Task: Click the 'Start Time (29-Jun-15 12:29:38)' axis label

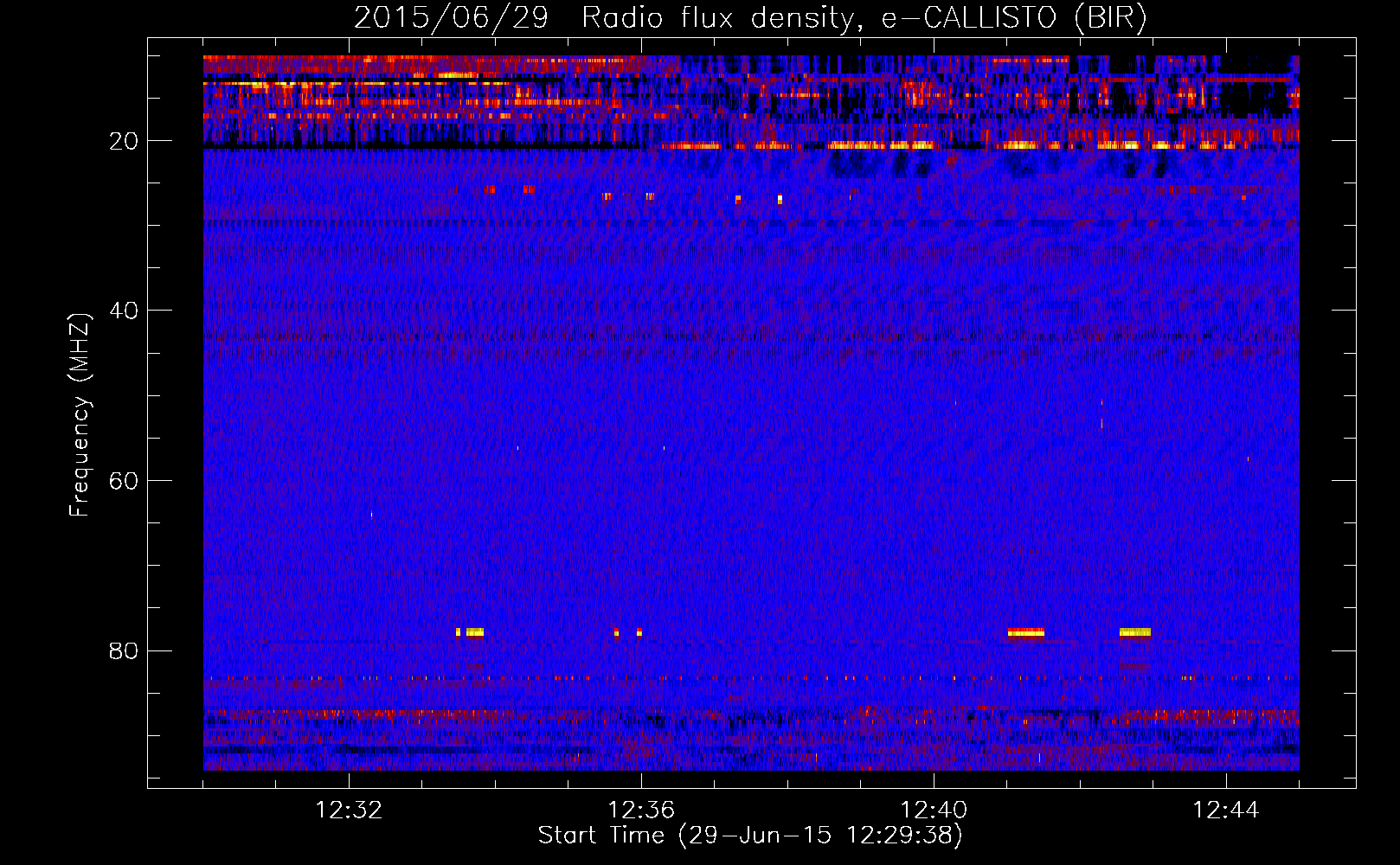Action: click(750, 836)
